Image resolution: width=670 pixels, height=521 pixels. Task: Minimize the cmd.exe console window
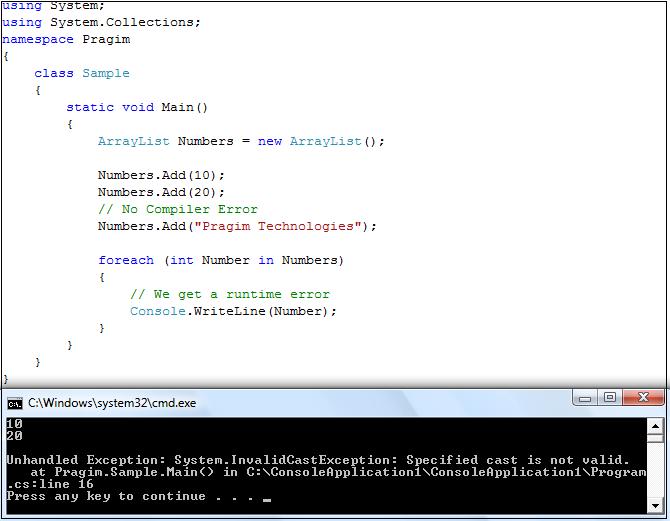(x=585, y=398)
